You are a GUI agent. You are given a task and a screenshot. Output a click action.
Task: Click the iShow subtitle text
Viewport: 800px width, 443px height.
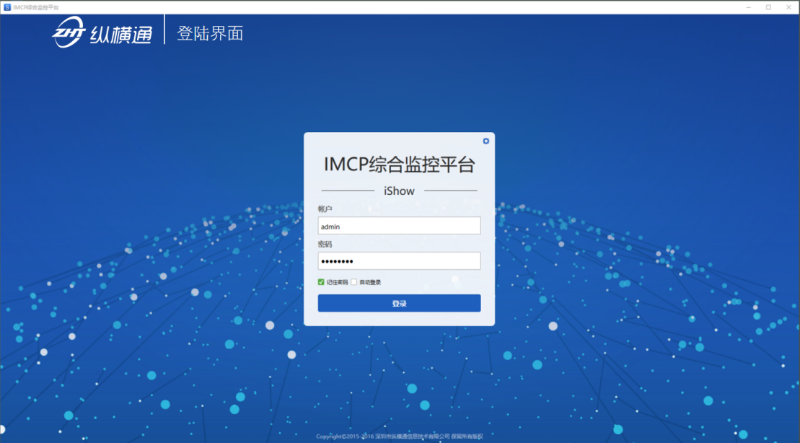[x=399, y=189]
